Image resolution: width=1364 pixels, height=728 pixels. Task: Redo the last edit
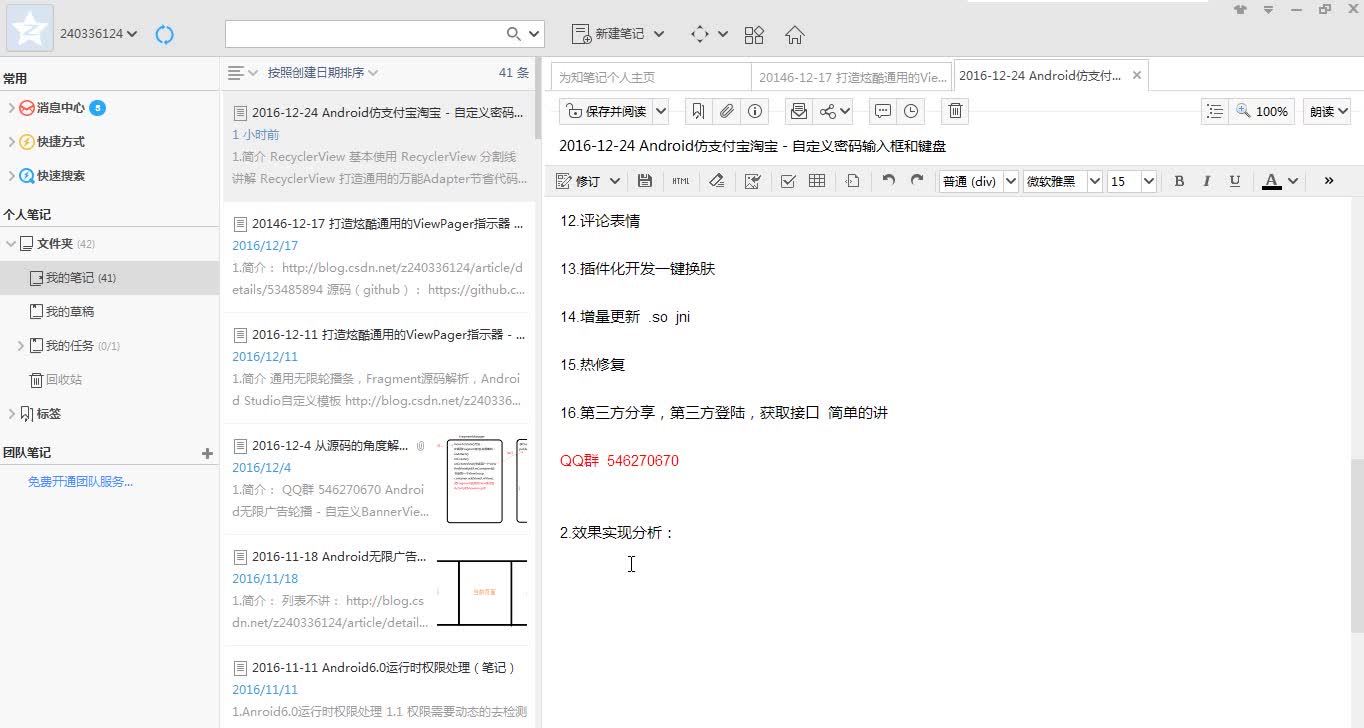(x=917, y=181)
